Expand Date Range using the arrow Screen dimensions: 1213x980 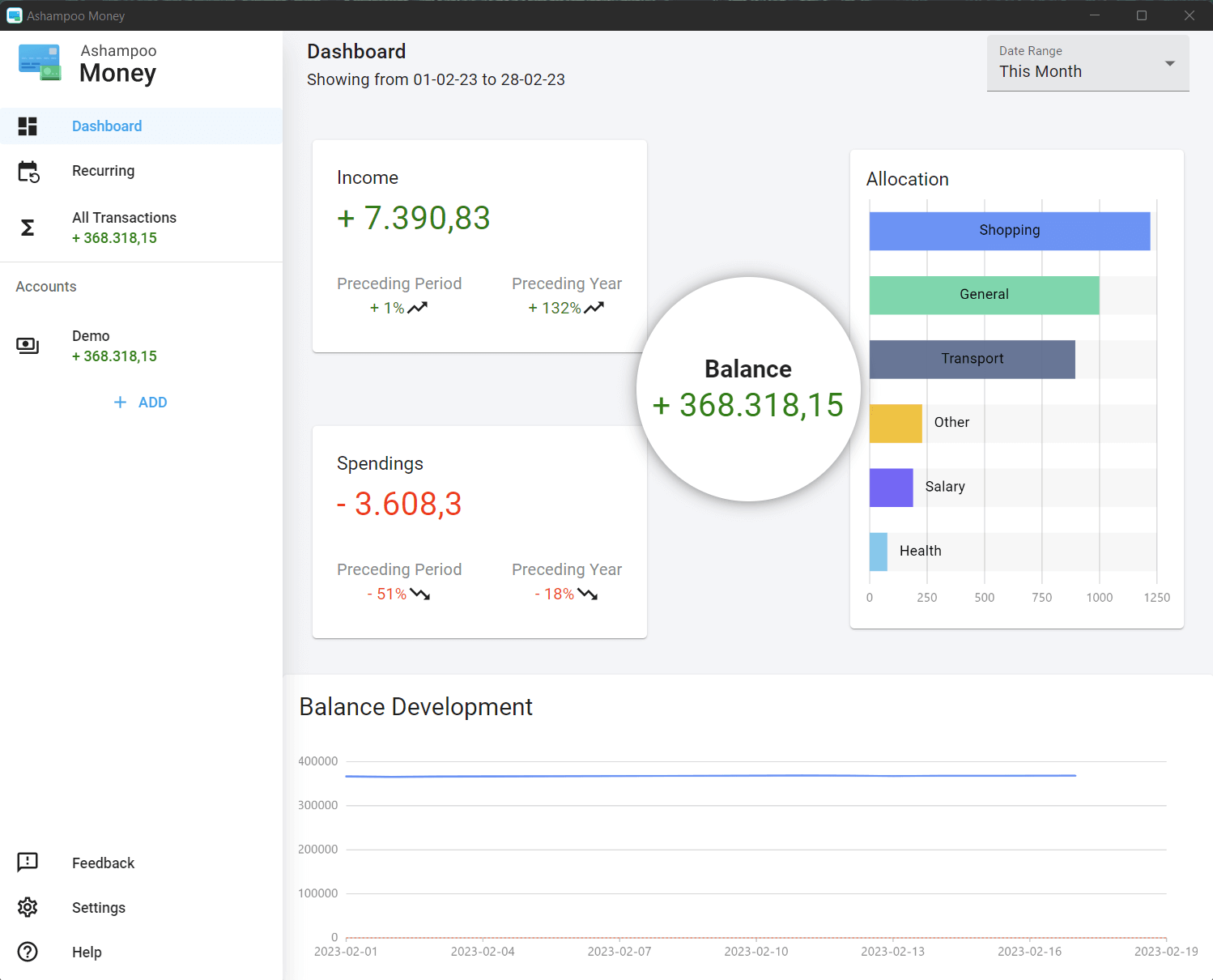(1169, 64)
